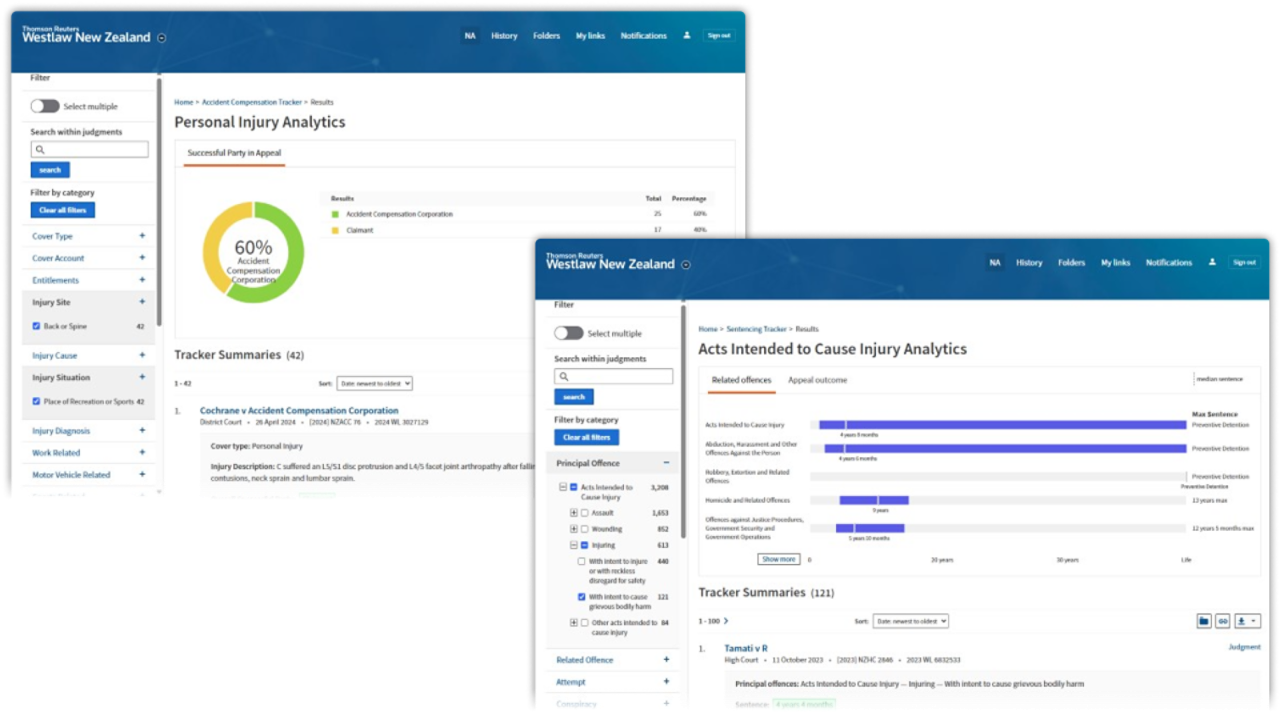Viewport: 1280px width, 720px height.
Task: Collapse the Principal Offence filter section
Action: tap(666, 463)
